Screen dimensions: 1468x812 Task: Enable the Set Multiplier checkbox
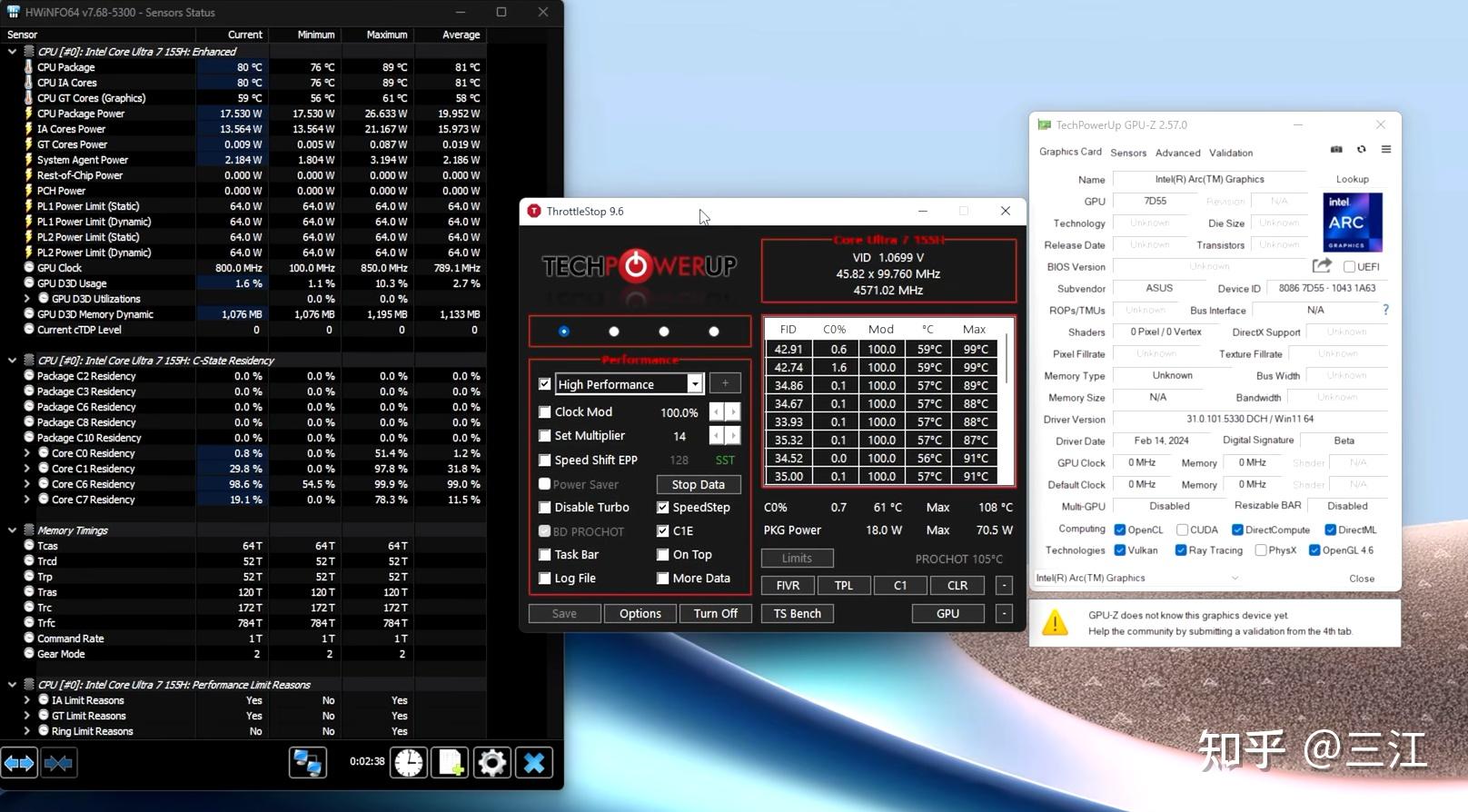(x=545, y=436)
